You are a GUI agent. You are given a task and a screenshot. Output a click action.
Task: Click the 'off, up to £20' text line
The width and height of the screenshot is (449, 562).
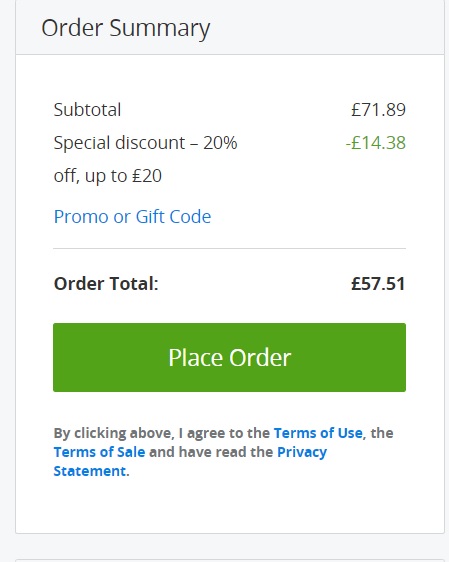(x=108, y=176)
